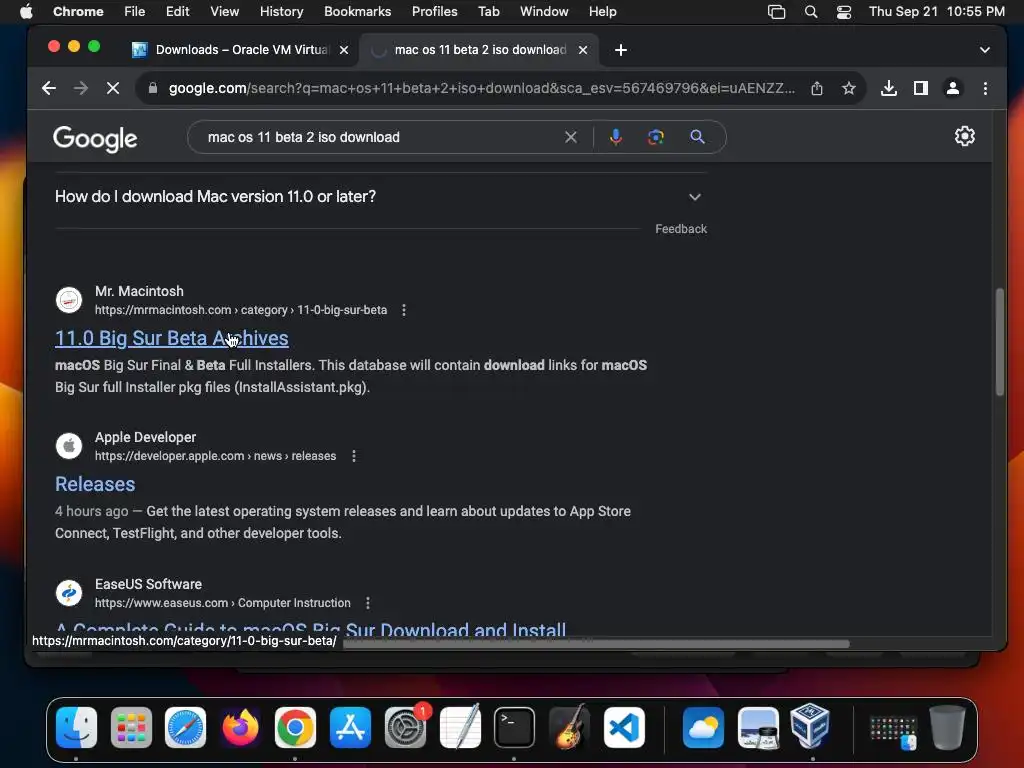Viewport: 1024px width, 768px height.
Task: Open Apple Developer Releases link
Action: click(x=95, y=484)
